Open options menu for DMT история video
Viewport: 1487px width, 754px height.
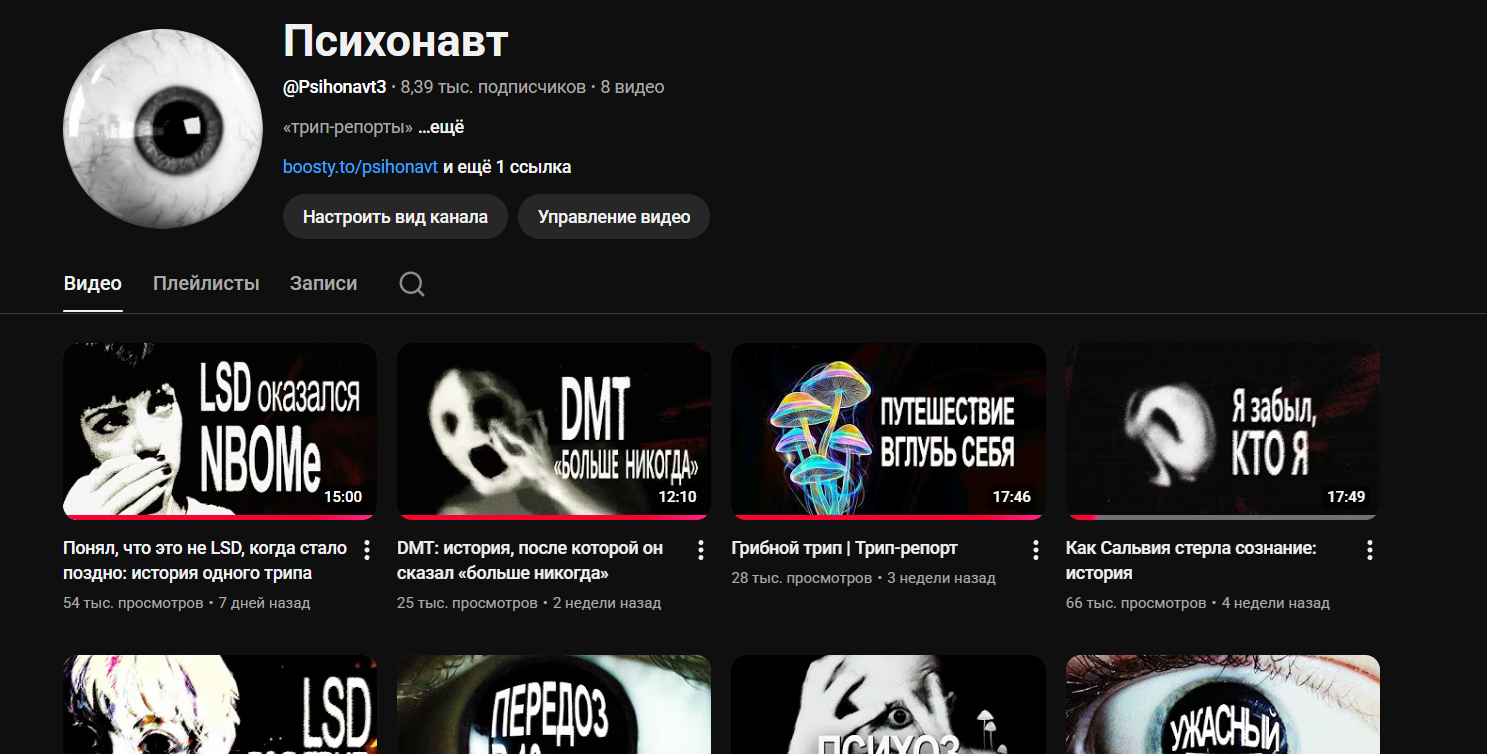(x=701, y=550)
